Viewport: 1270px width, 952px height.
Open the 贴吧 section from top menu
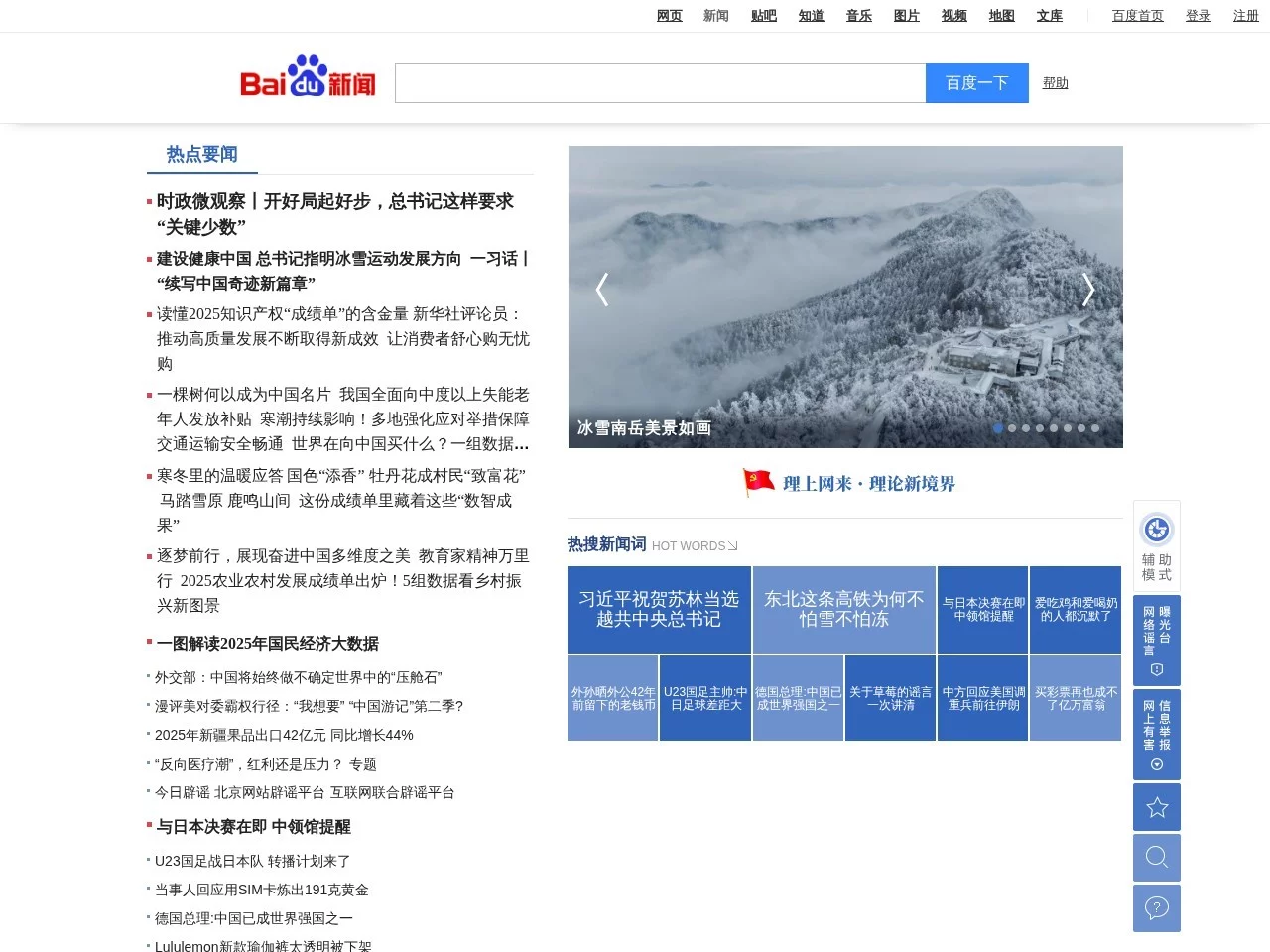coord(763,16)
